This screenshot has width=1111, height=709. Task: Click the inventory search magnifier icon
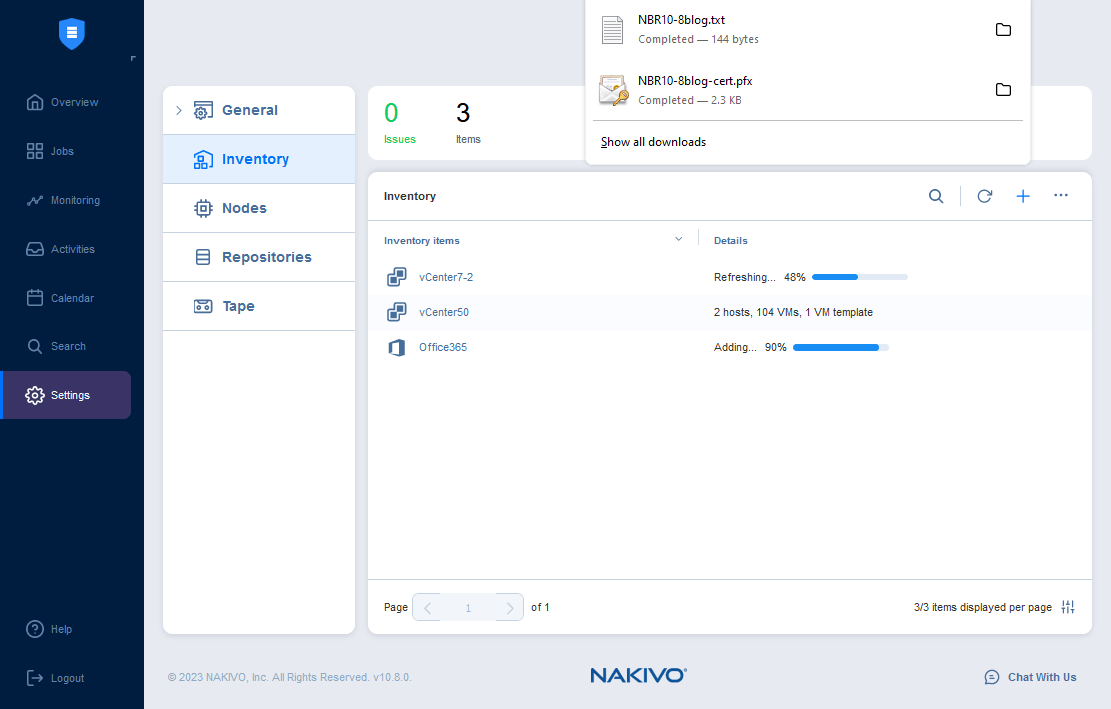pos(936,196)
